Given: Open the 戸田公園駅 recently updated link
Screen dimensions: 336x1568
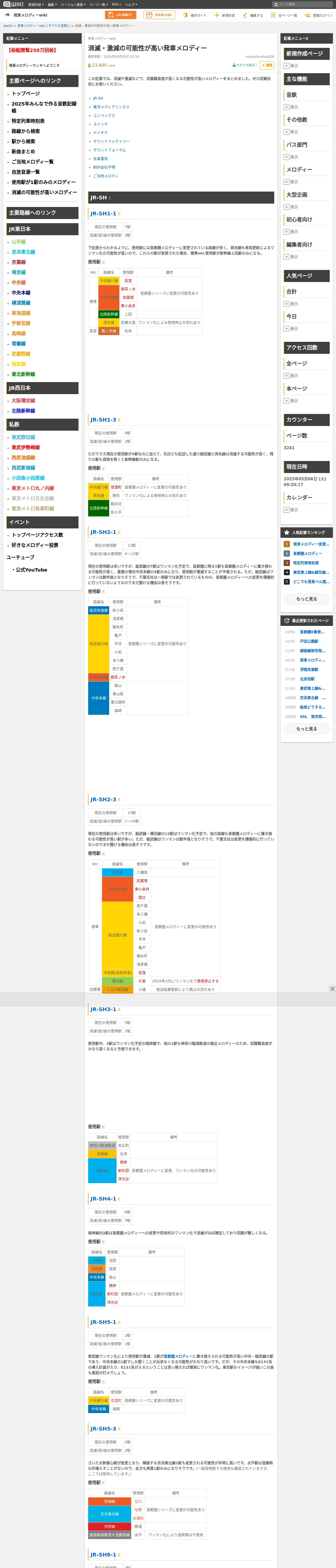Looking at the screenshot, I should [x=309, y=641].
